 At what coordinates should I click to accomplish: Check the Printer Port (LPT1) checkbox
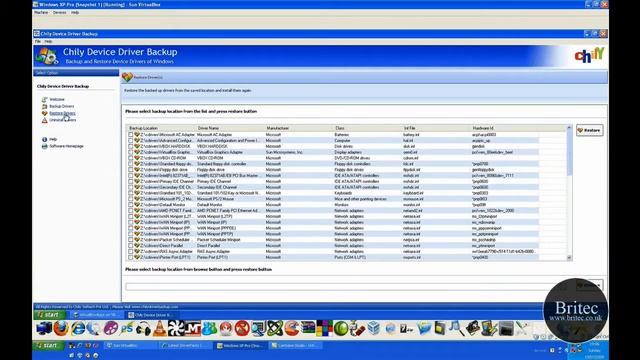(x=131, y=258)
